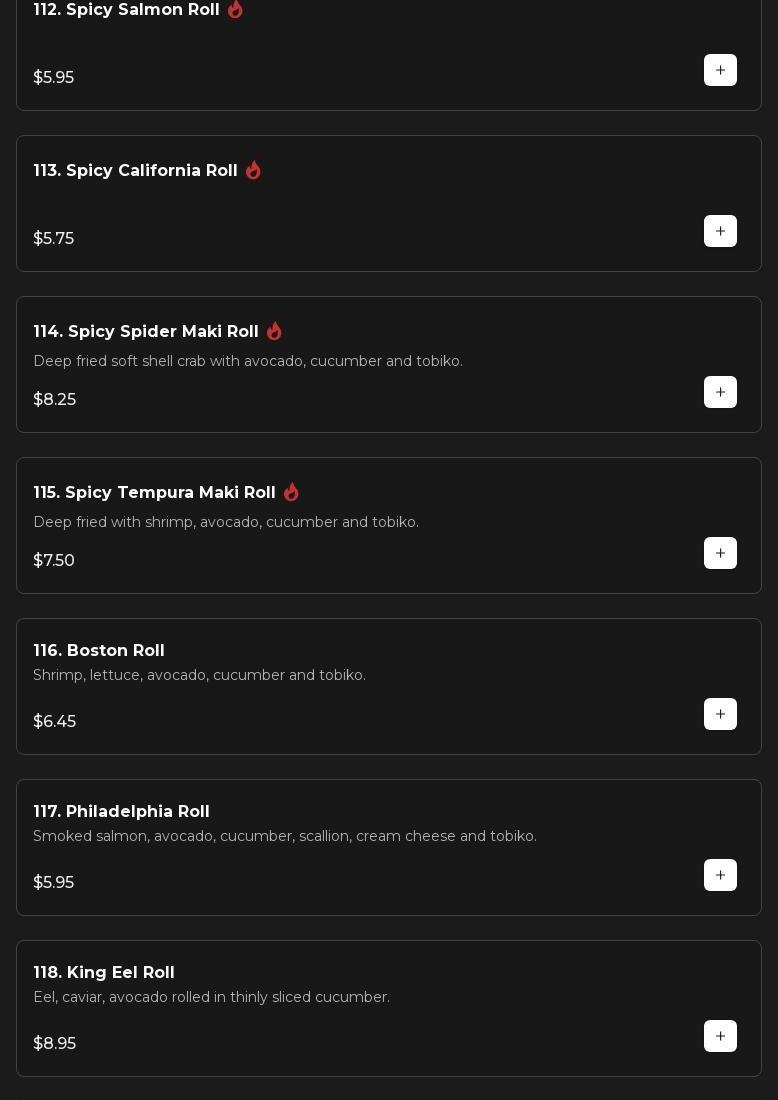The width and height of the screenshot is (778, 1100).
Task: Click flame icon next to Spicy Spider Maki Roll
Action: coord(274,331)
